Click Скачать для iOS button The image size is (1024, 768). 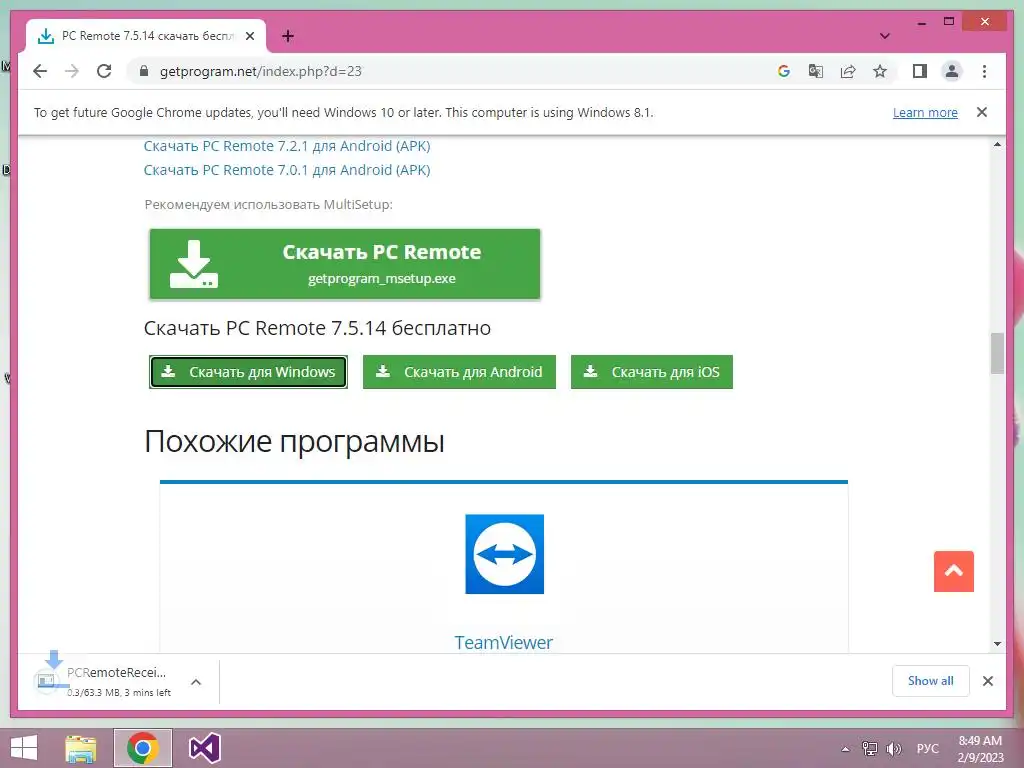[652, 372]
